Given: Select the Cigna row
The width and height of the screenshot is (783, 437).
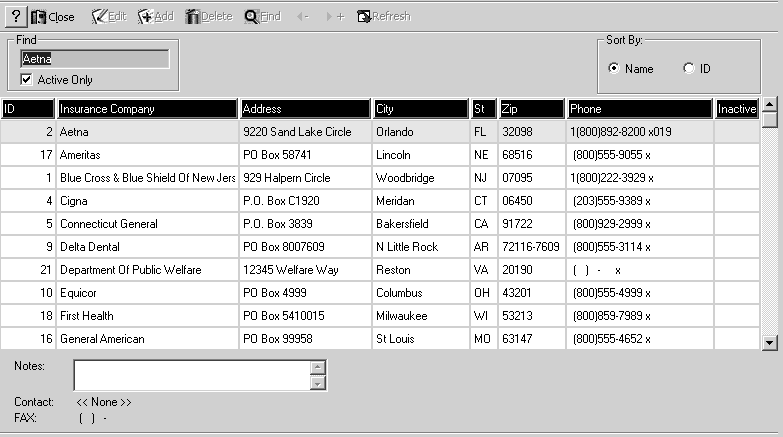Looking at the screenshot, I should (380, 201).
